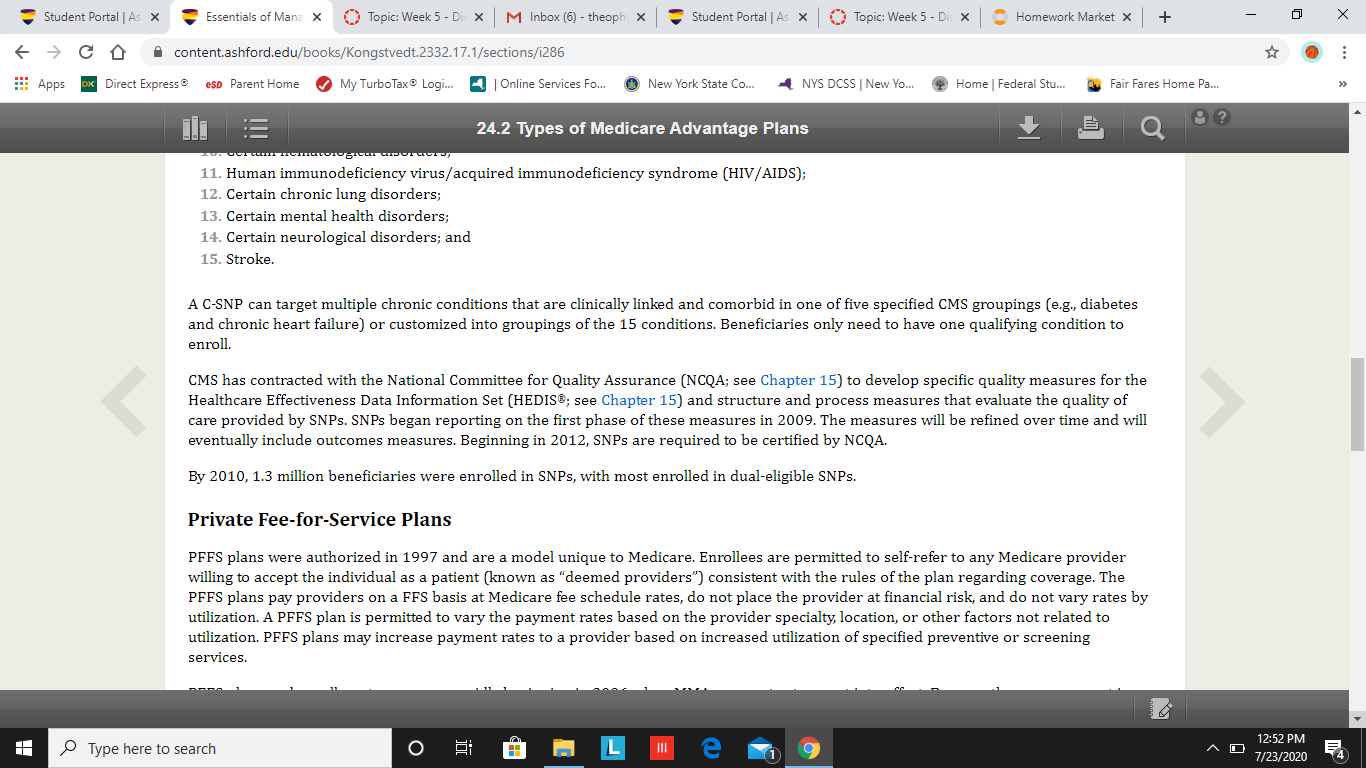Viewport: 1366px width, 768px height.
Task: Open the My TurboTax Login bookmark
Action: tap(384, 84)
